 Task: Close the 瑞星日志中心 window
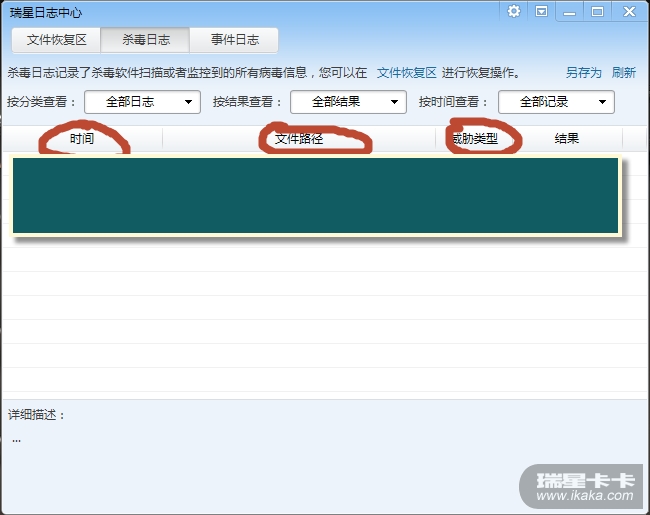pyautogui.click(x=629, y=12)
